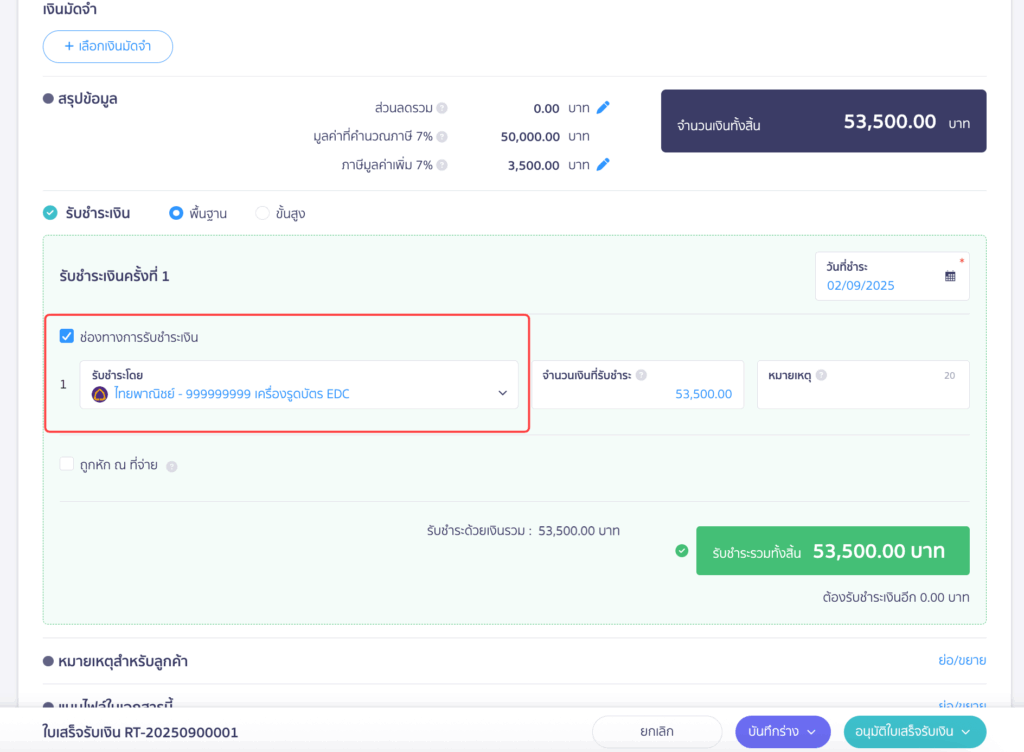Select the พื้นฐาน radio option
The height and width of the screenshot is (752, 1024).
click(x=176, y=213)
